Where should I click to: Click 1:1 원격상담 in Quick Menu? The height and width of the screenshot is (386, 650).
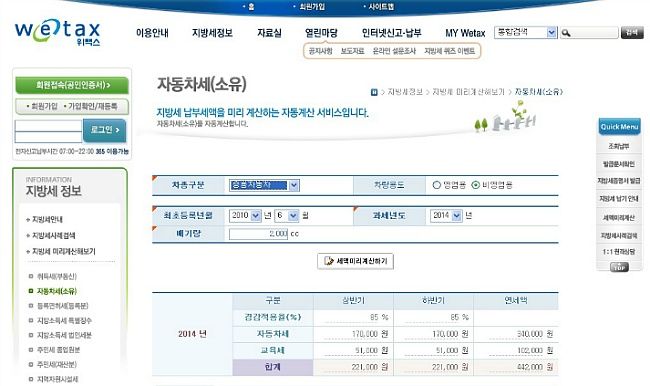619,252
